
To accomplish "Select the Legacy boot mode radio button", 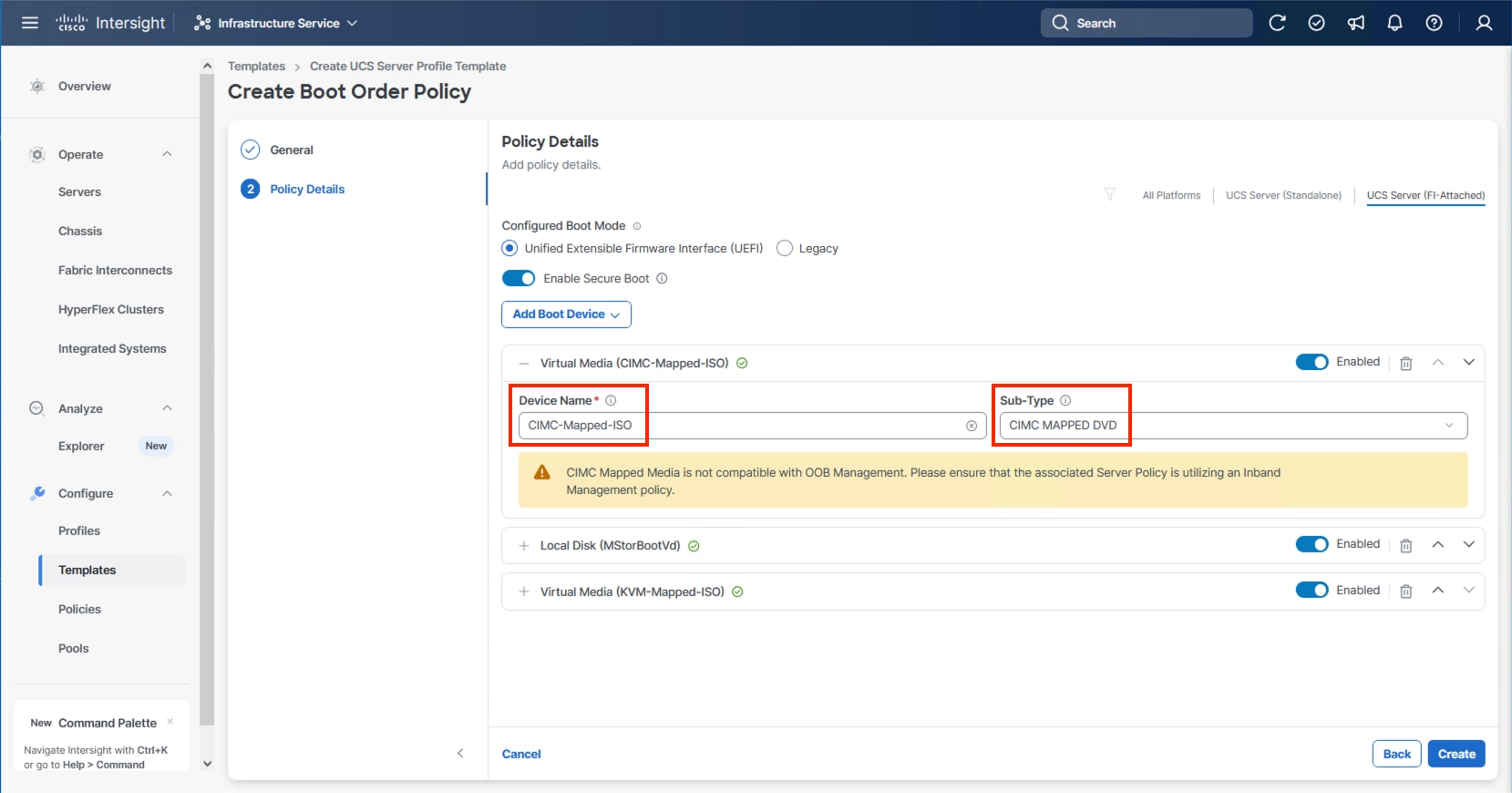I will pos(785,248).
